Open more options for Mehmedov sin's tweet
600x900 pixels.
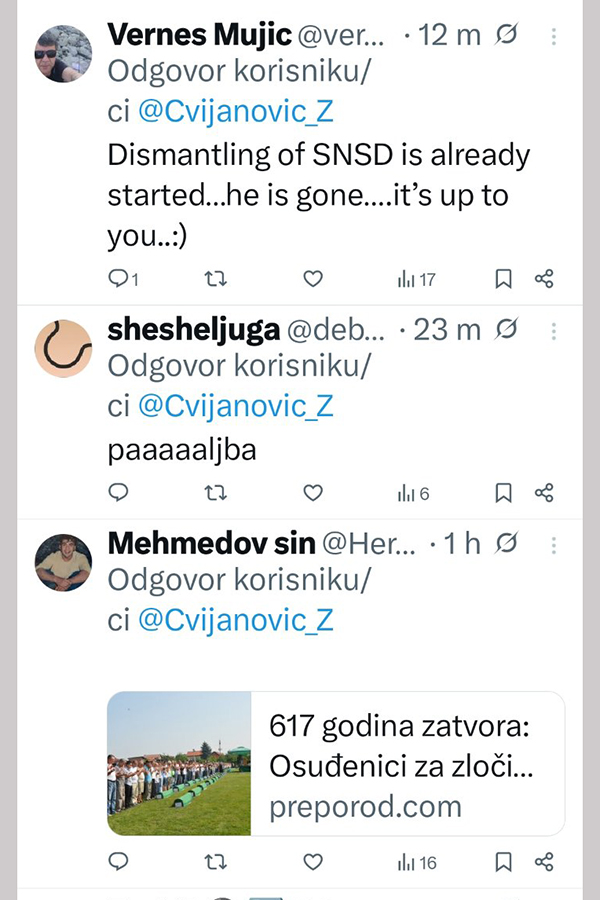[x=555, y=544]
